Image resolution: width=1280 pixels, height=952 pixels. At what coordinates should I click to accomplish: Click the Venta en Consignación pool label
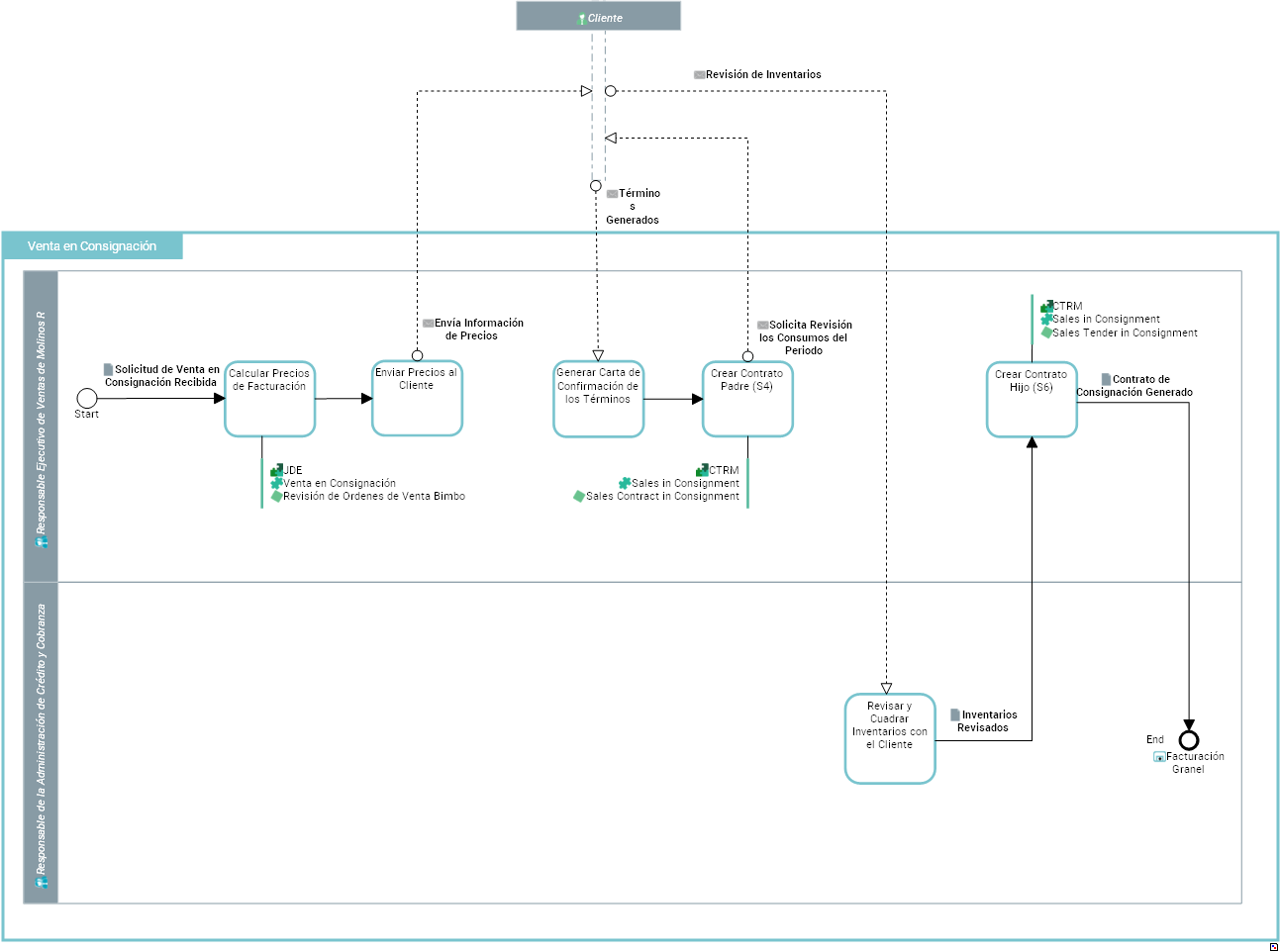[x=92, y=246]
